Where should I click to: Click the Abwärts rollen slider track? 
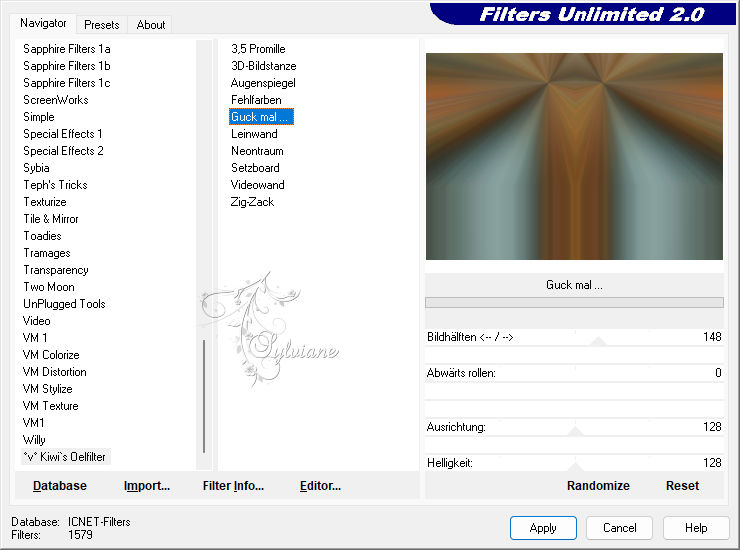574,372
